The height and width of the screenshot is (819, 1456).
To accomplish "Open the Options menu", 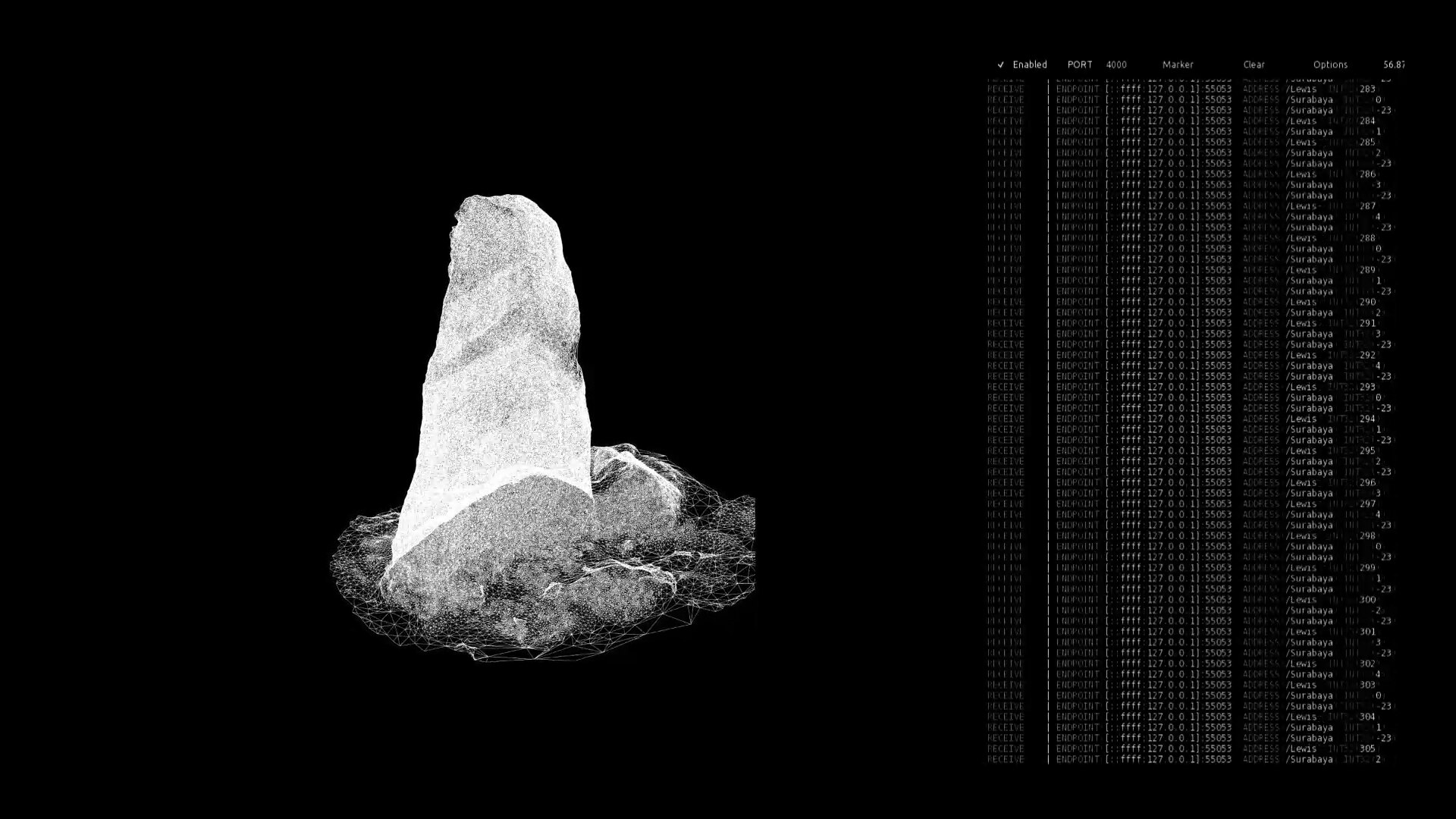I will (x=1330, y=64).
